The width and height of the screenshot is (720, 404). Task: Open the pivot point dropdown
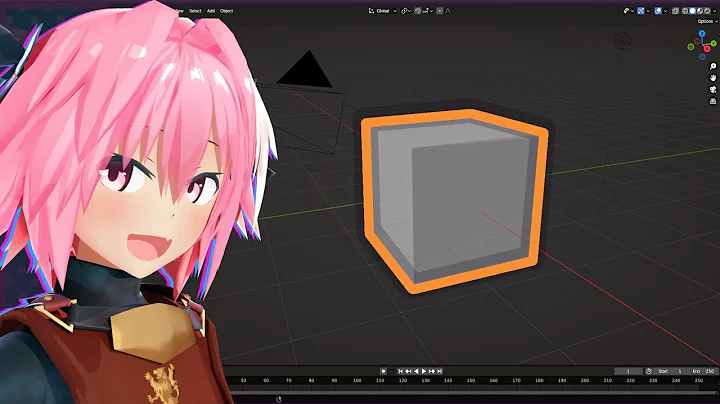pyautogui.click(x=405, y=11)
